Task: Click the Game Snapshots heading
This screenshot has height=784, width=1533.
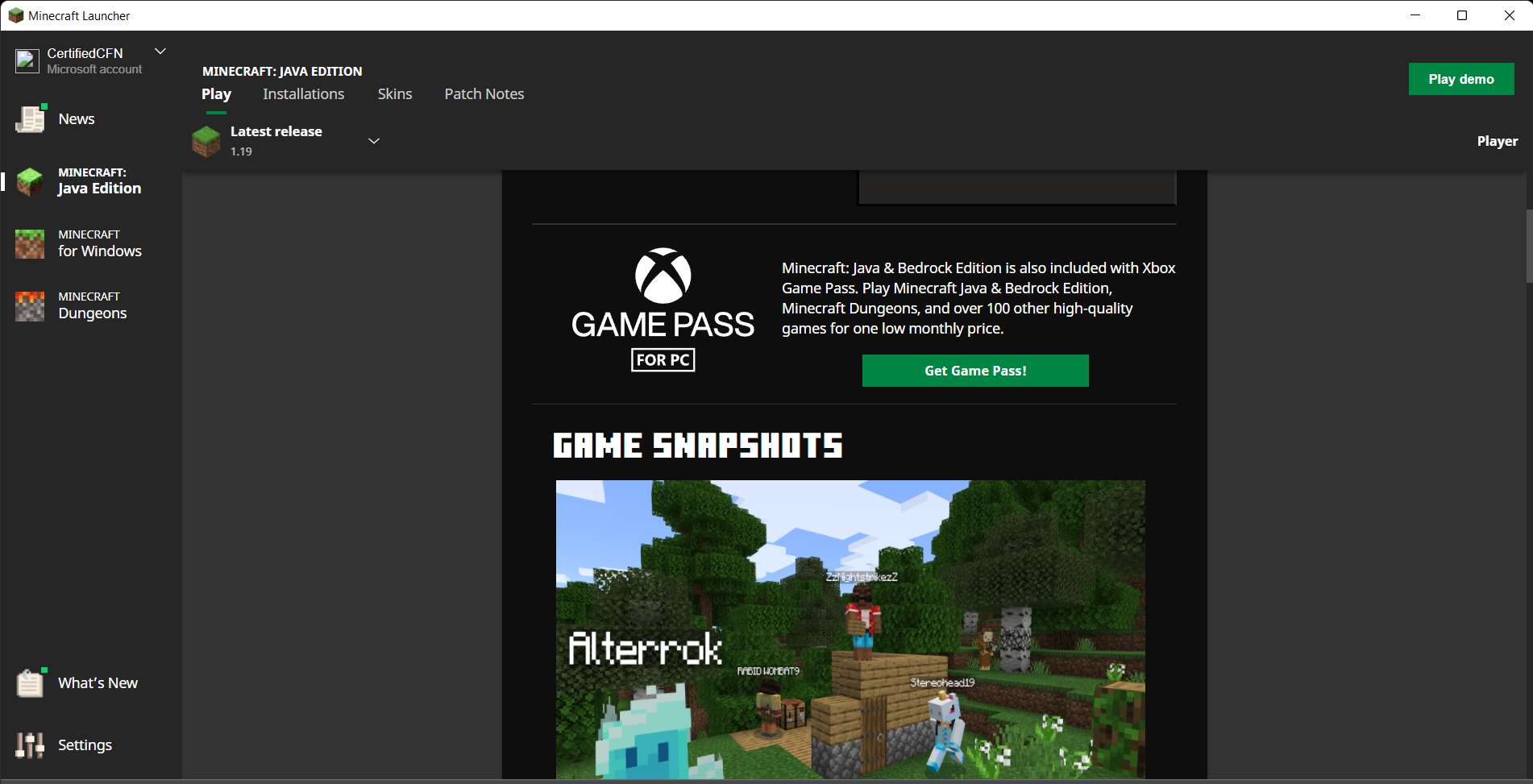Action: pyautogui.click(x=698, y=446)
